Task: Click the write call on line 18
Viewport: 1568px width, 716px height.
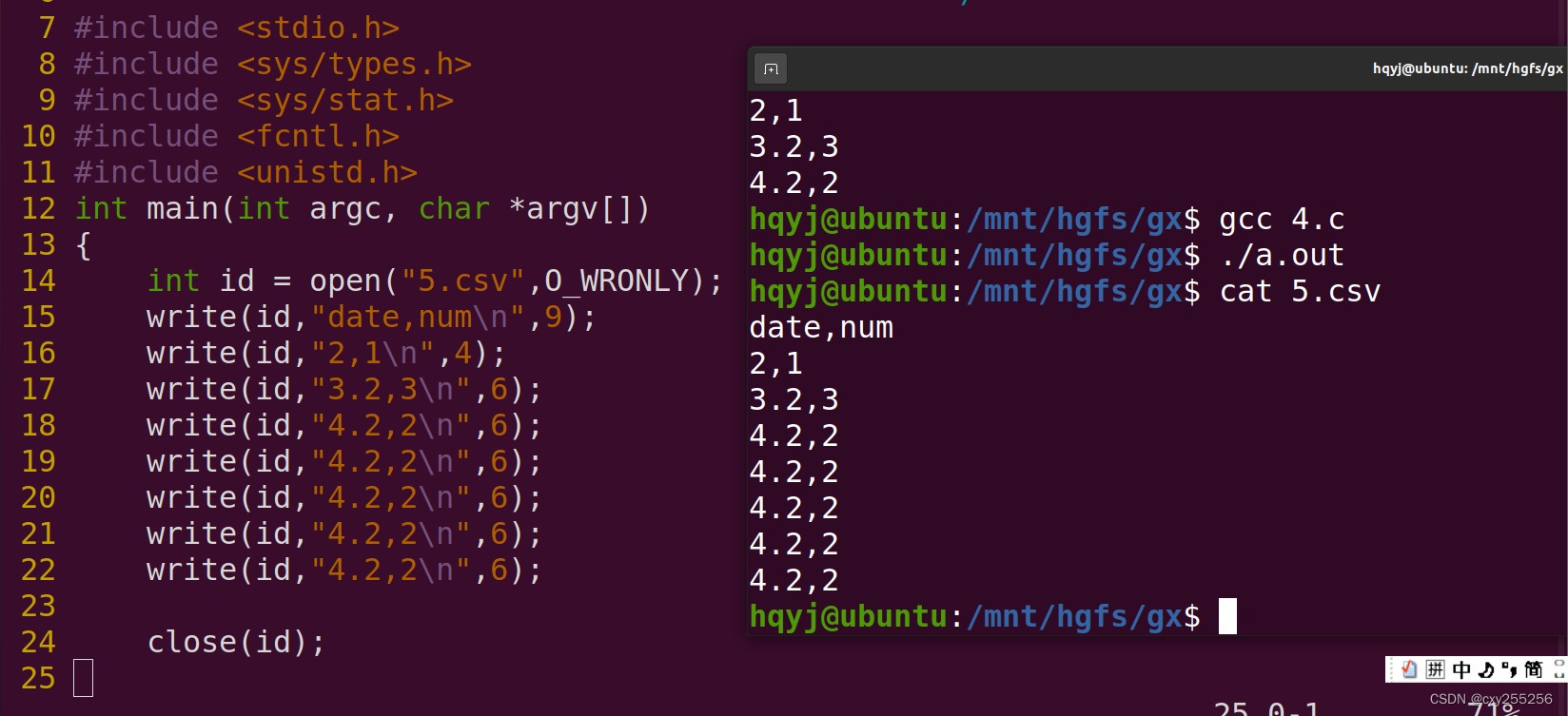Action: 344,425
